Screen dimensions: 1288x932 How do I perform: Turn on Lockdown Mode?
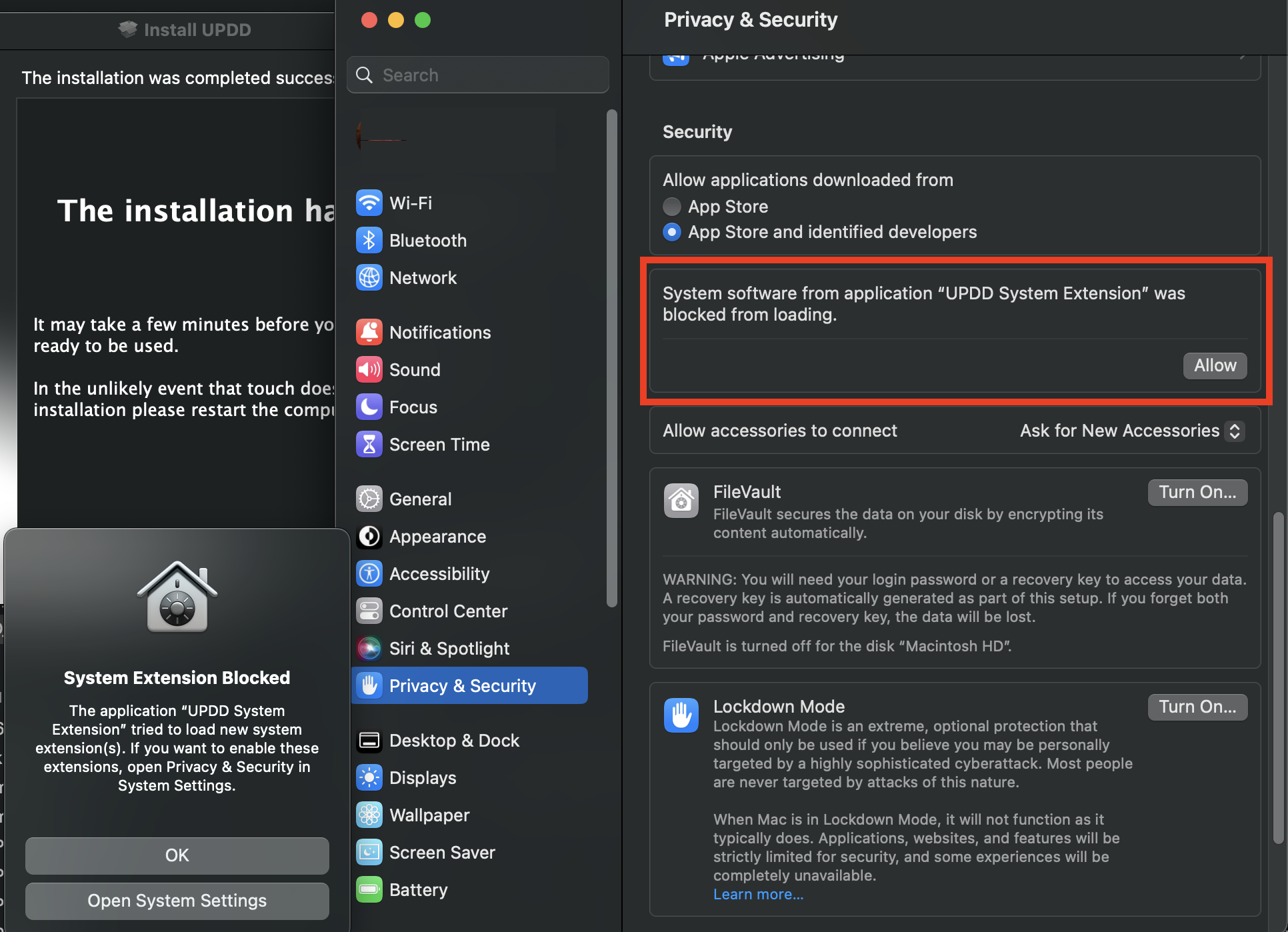(1197, 707)
